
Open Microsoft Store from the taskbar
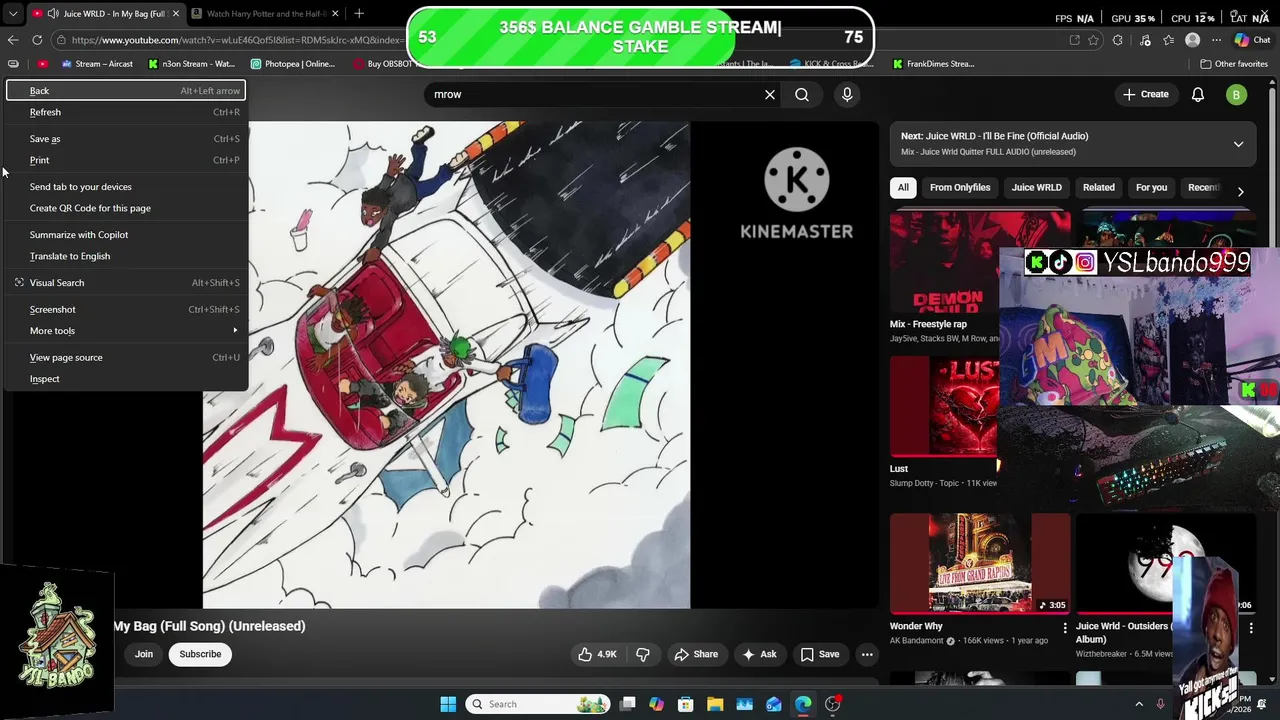pos(686,704)
